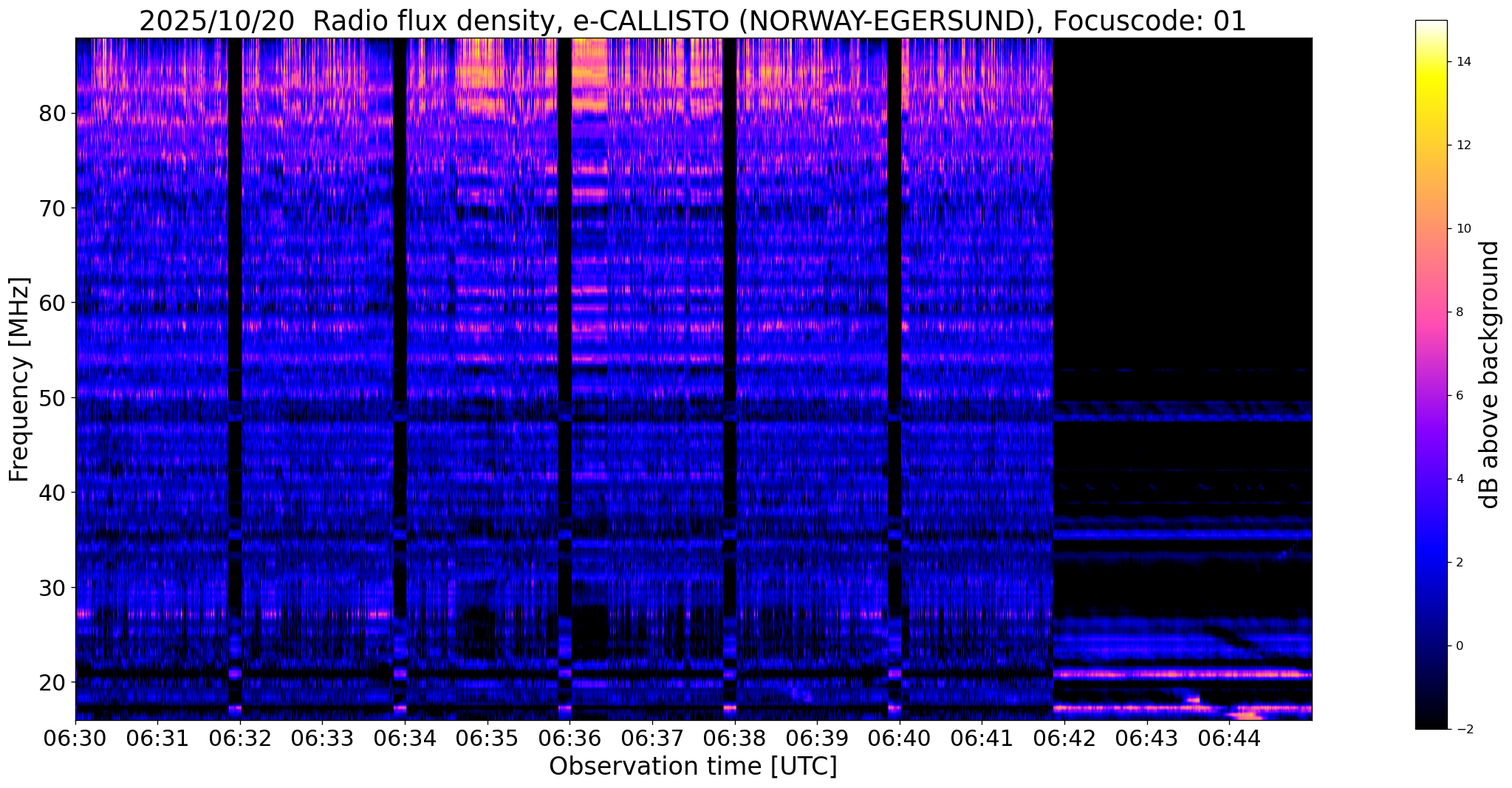Click the plot title mentioning NORWAY-EGERSUND
The width and height of the screenshot is (1512, 788).
click(693, 21)
